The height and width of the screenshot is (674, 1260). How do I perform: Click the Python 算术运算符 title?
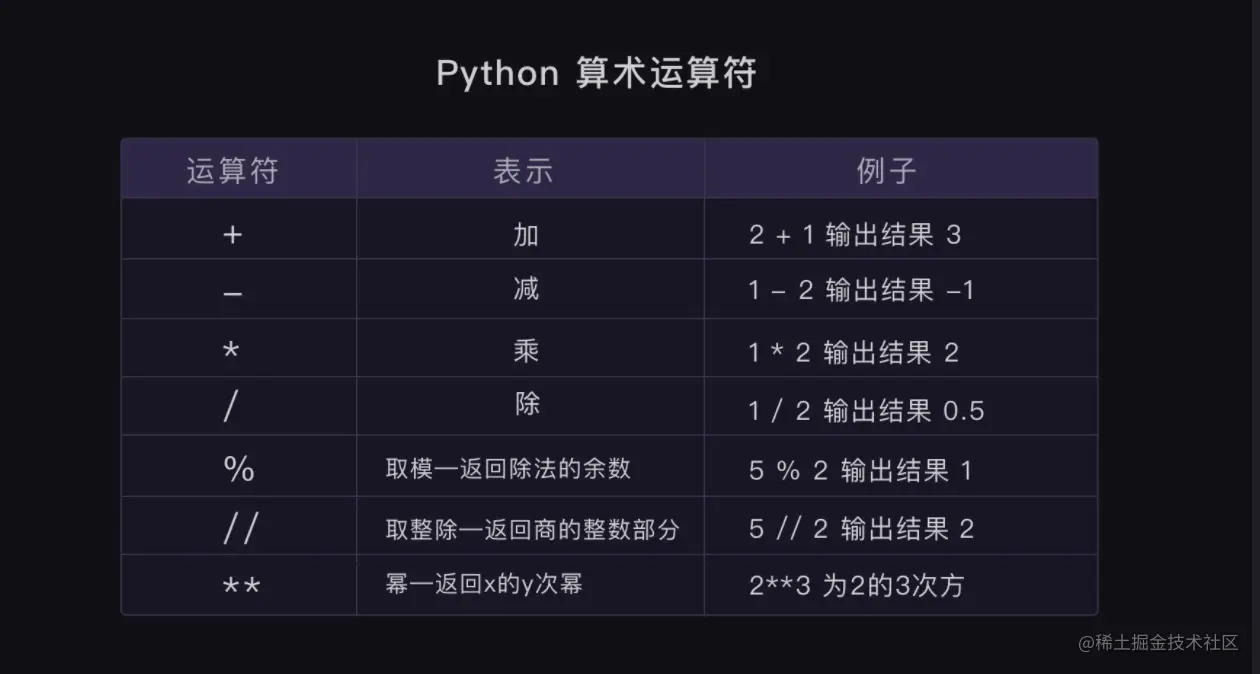click(596, 74)
